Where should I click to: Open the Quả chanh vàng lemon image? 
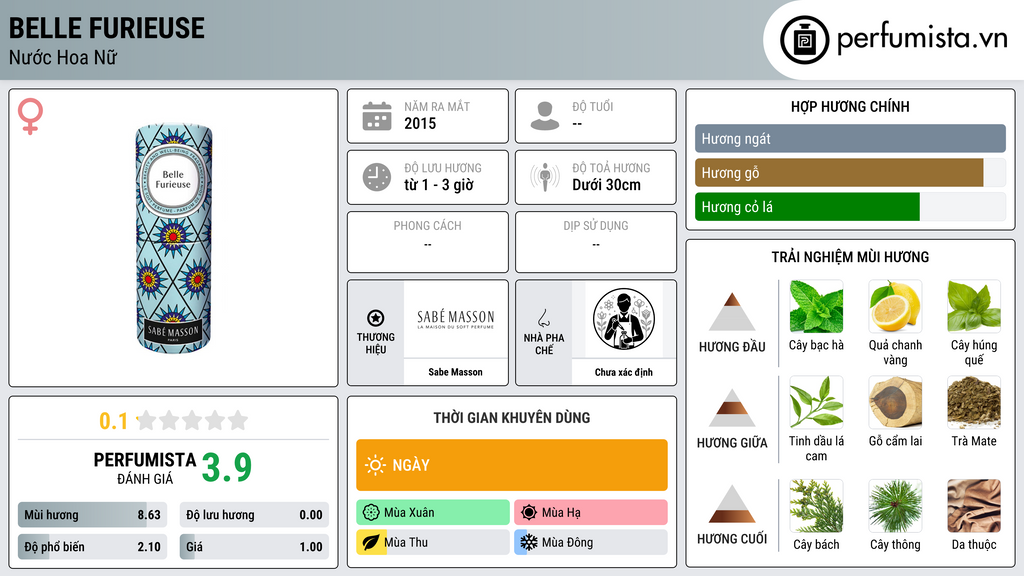[x=895, y=306]
